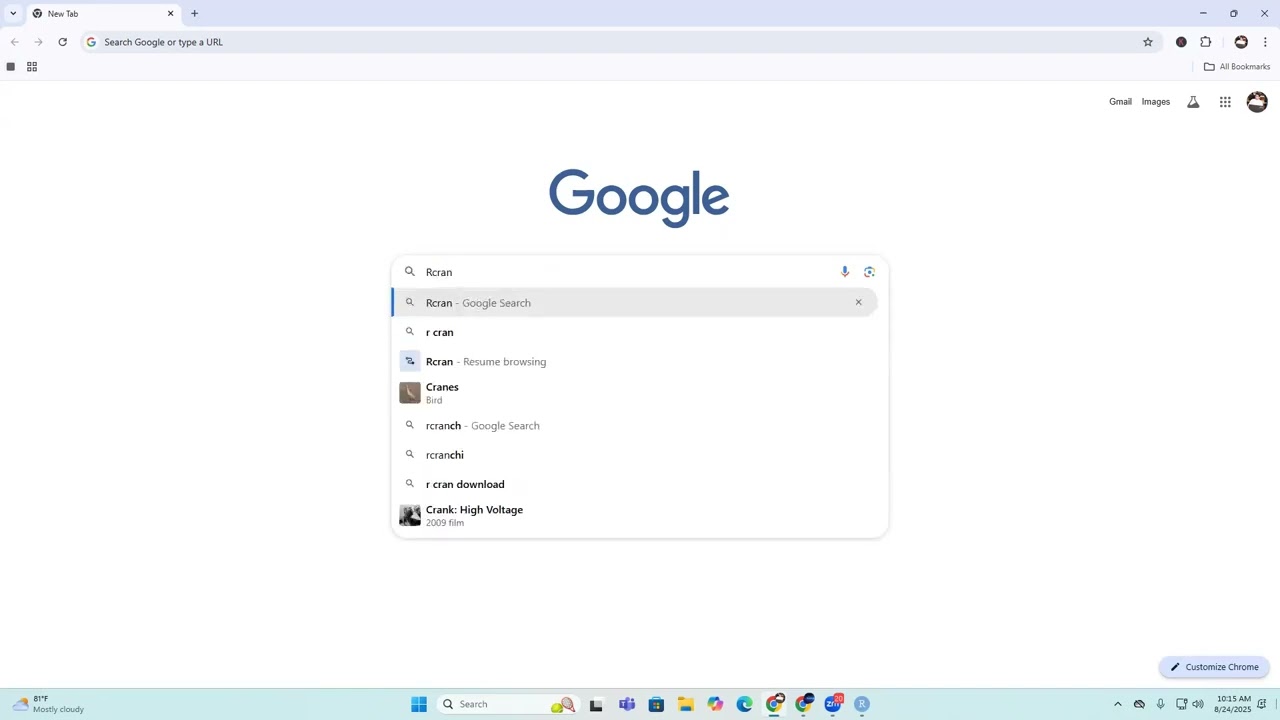Click the dark square bookmark icon

(10, 67)
